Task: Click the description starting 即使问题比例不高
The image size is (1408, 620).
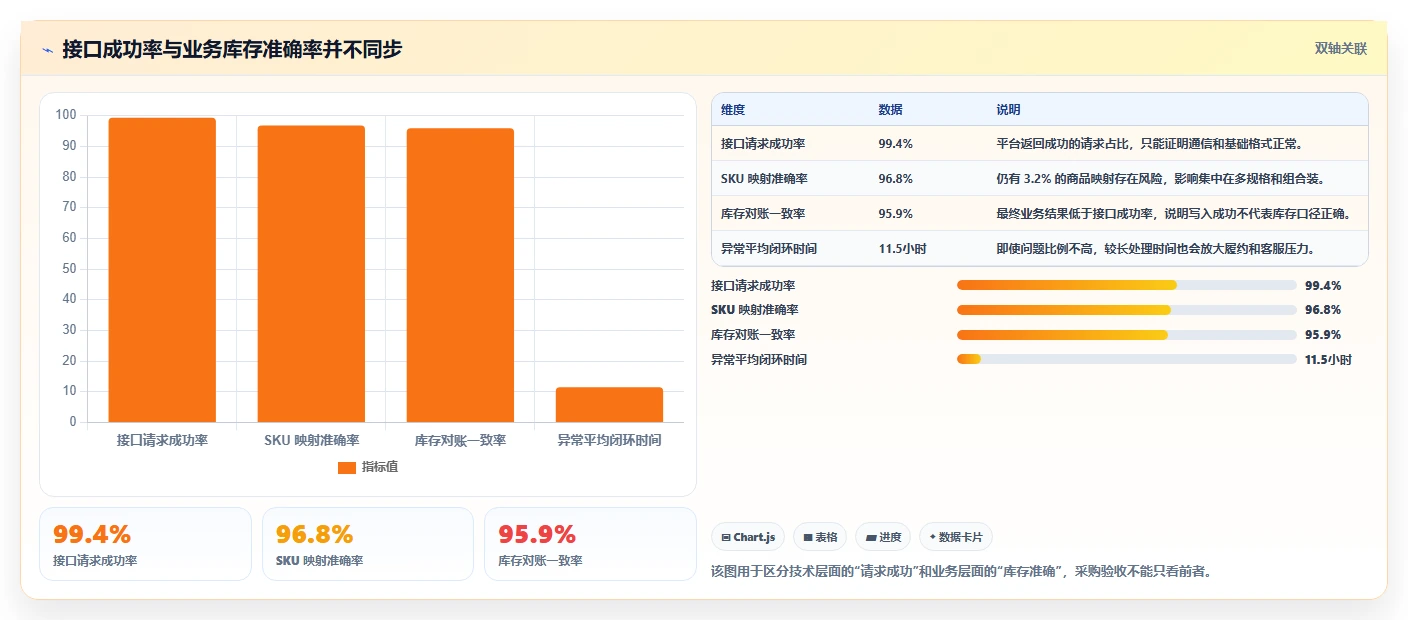Action: pos(1155,249)
